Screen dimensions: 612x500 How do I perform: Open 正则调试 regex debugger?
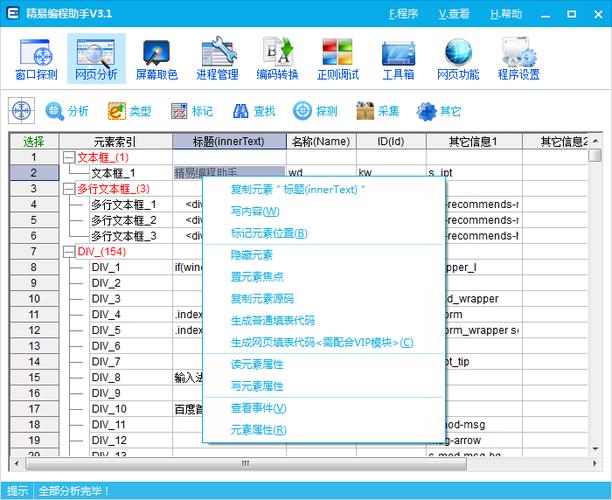point(338,59)
